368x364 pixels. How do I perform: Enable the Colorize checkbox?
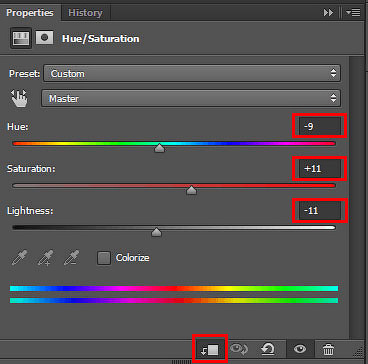[104, 258]
